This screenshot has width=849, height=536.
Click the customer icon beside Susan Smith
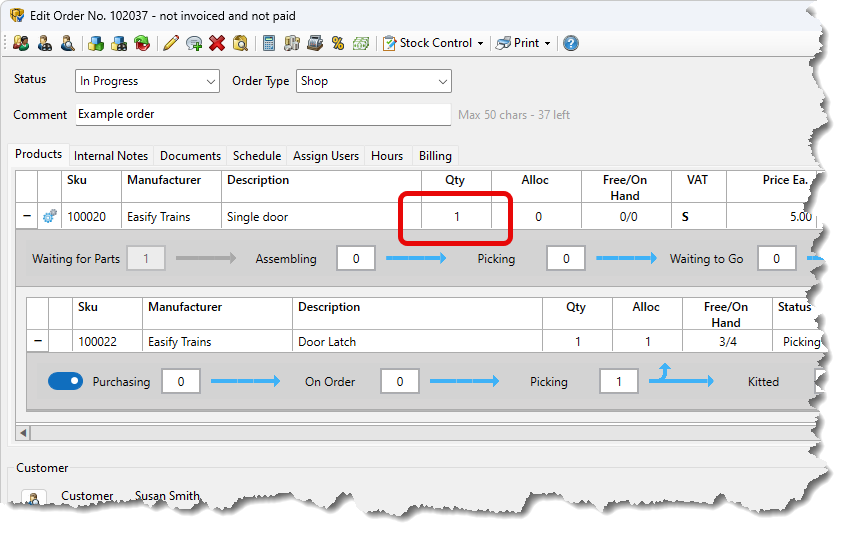pos(33,498)
